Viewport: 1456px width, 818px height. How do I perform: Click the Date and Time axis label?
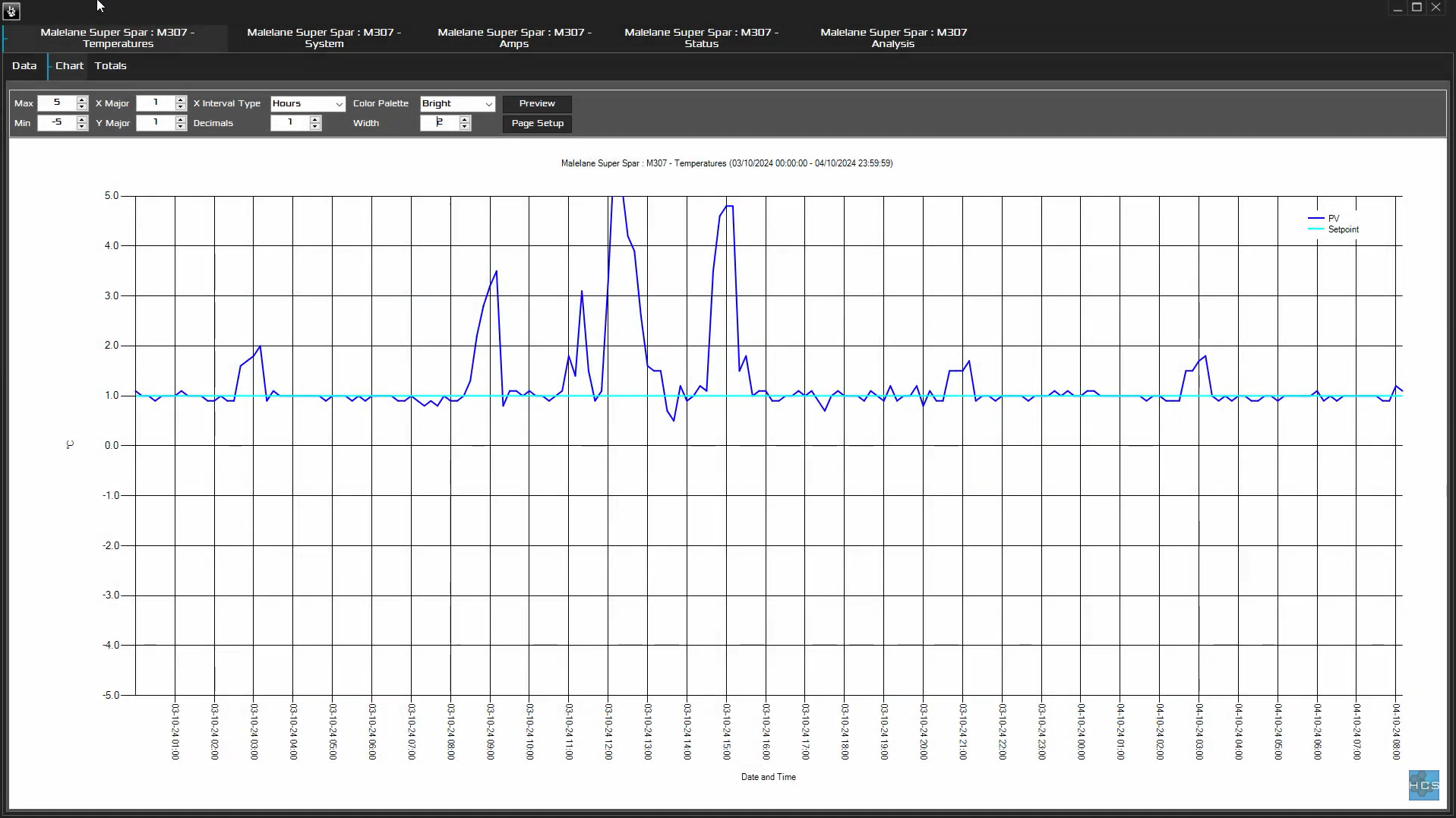tap(769, 777)
